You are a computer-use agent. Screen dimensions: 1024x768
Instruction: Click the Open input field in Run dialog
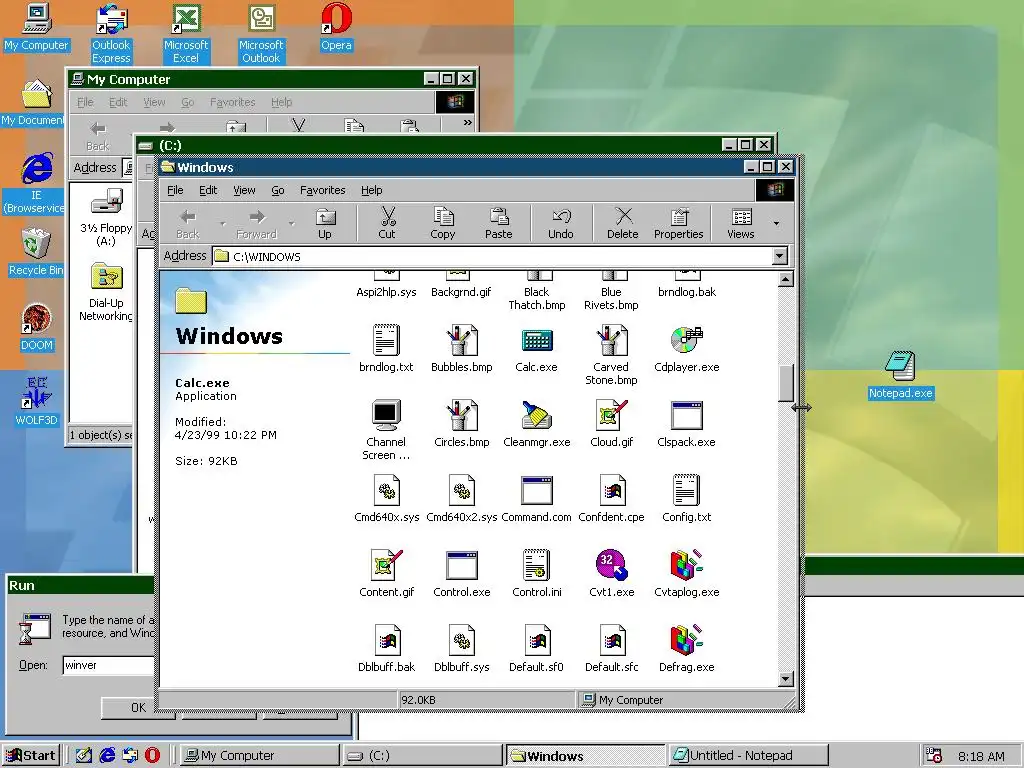coord(108,665)
